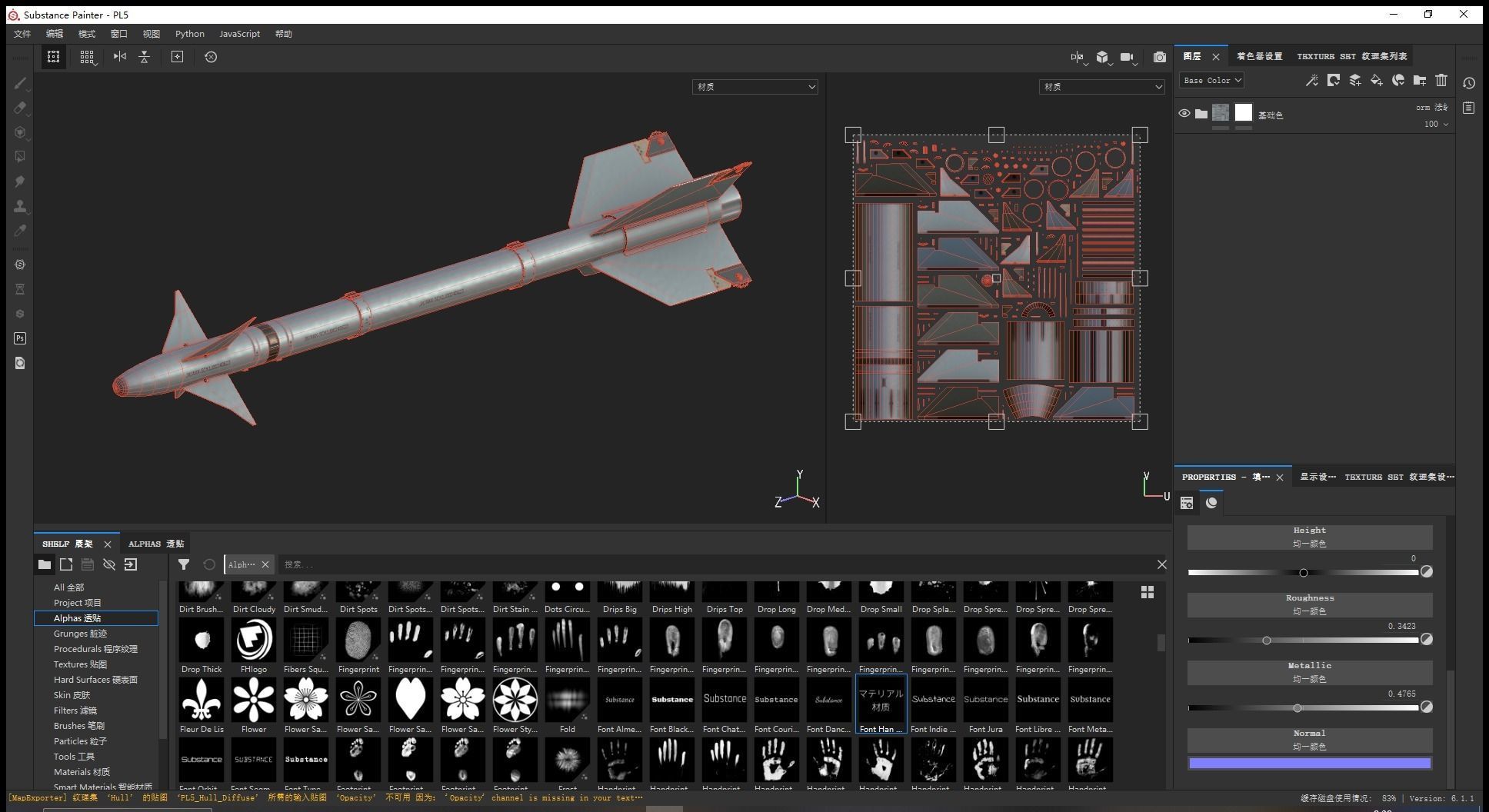Clear the shelf search with X
Screen dimensions: 1489x812
pyautogui.click(x=1161, y=564)
